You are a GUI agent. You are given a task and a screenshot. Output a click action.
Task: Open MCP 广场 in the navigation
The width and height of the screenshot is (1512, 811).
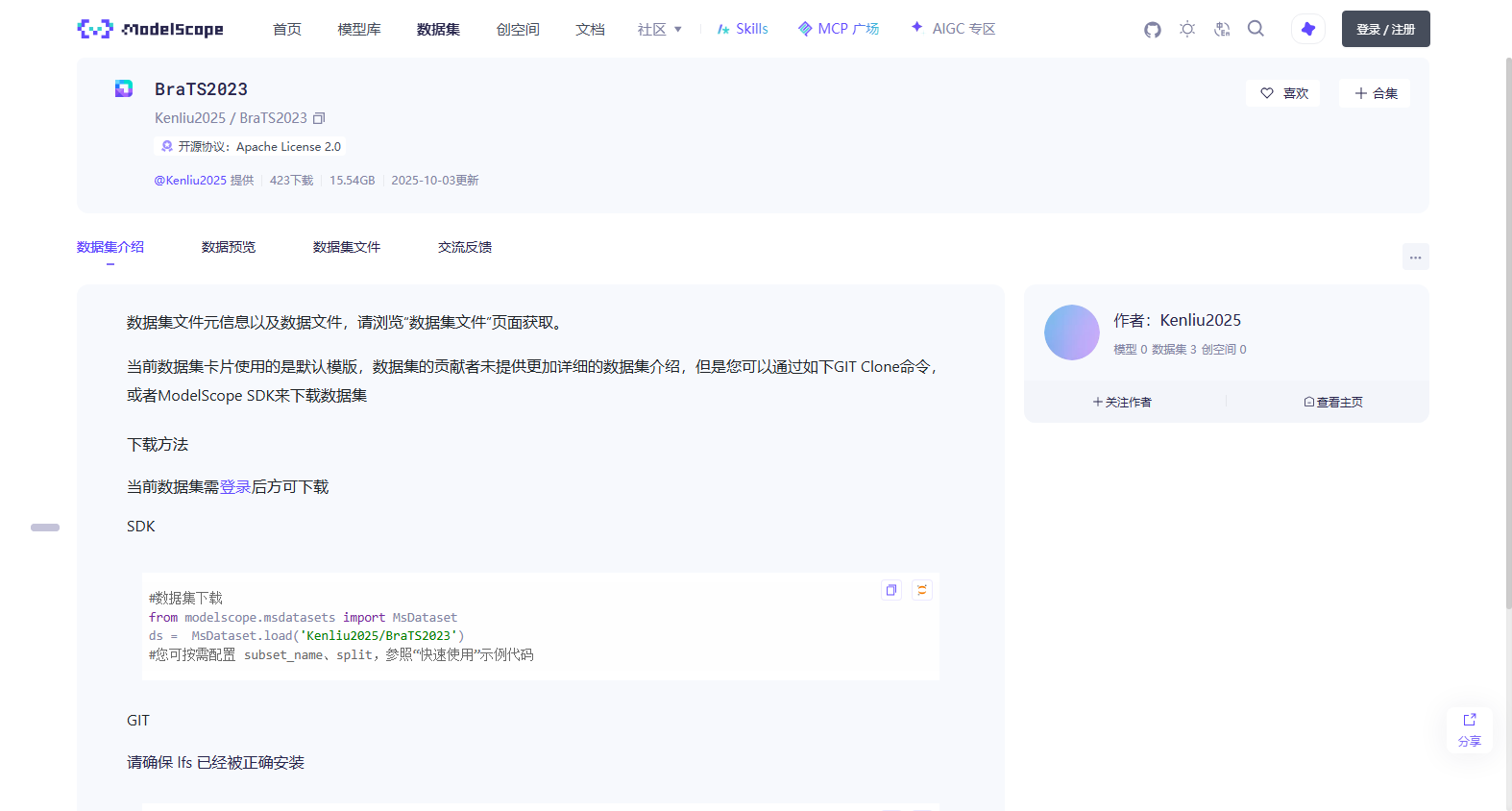coord(839,29)
